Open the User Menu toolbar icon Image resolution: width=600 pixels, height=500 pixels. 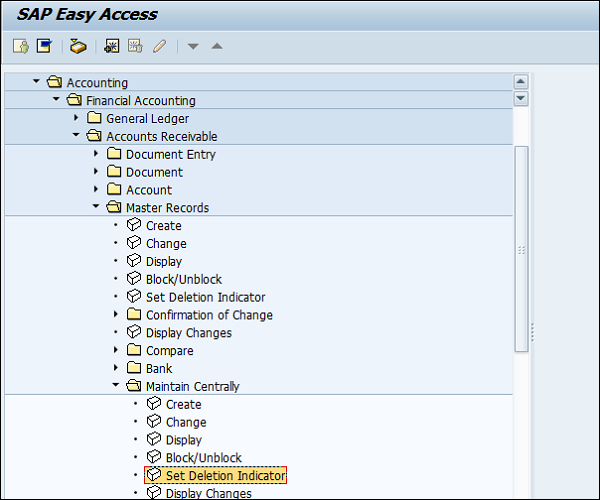21,46
